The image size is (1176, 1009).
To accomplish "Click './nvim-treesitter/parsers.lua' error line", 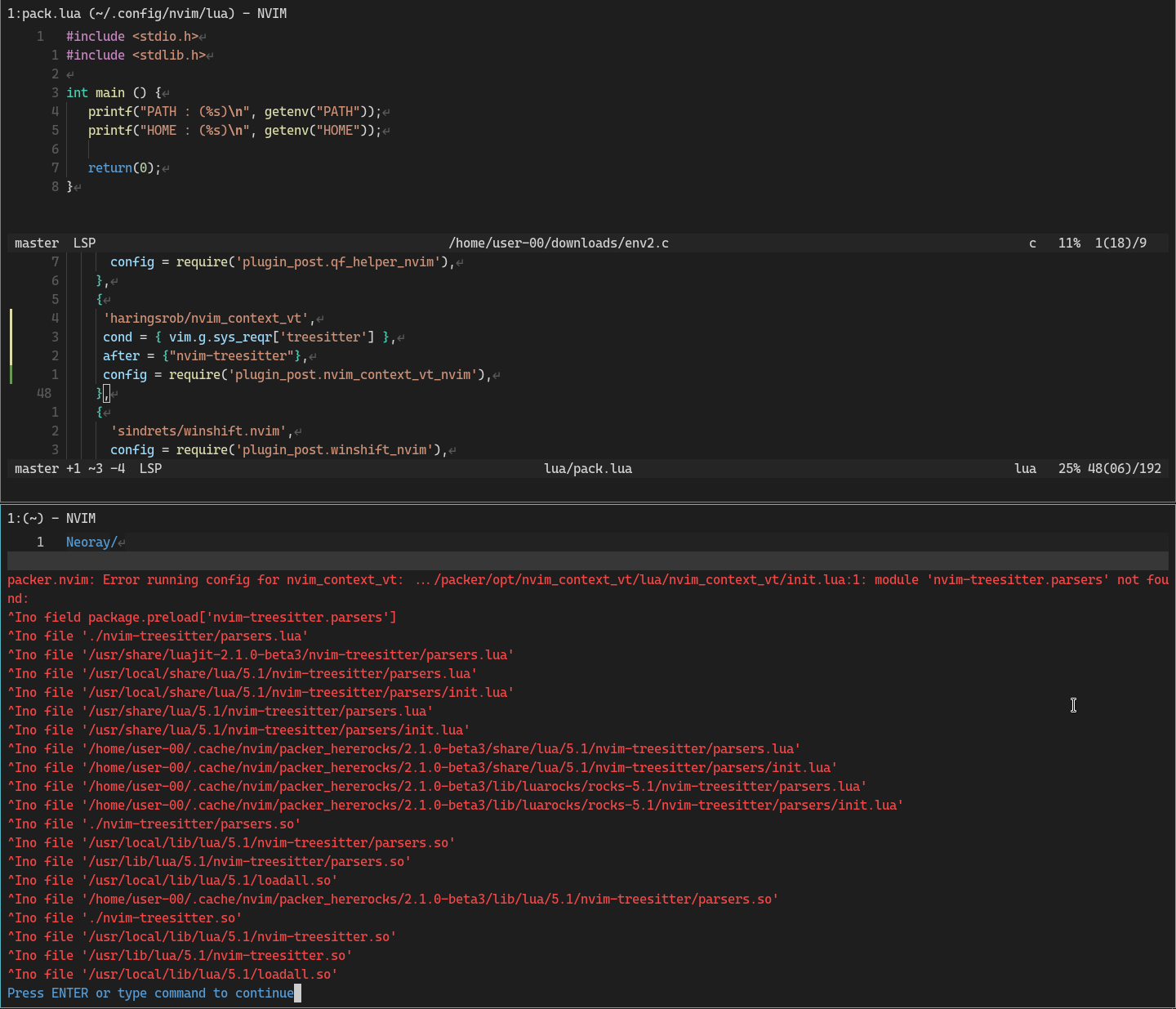I will tap(158, 636).
